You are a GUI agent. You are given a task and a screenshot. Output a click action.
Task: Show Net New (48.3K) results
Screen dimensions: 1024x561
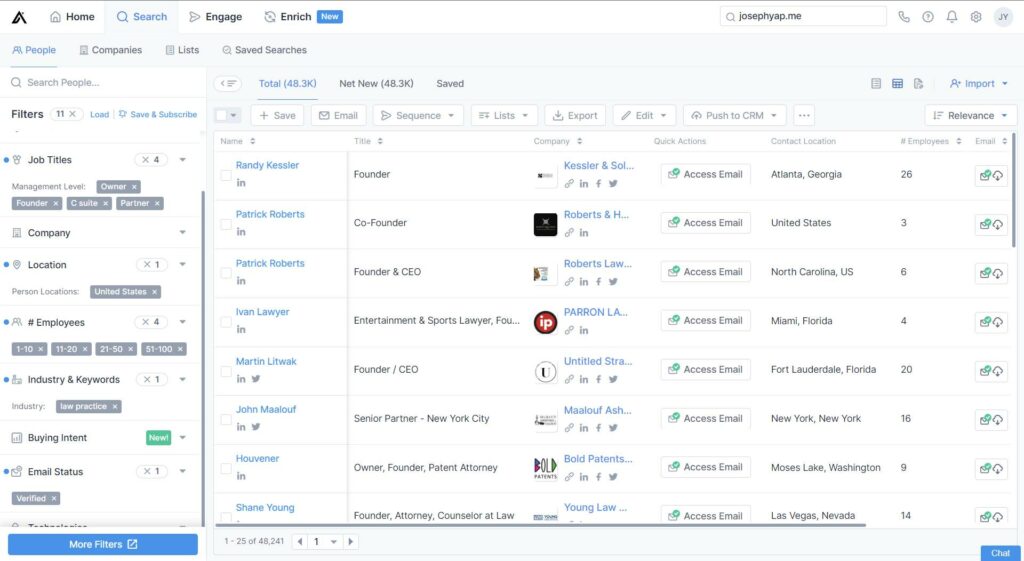pos(376,84)
